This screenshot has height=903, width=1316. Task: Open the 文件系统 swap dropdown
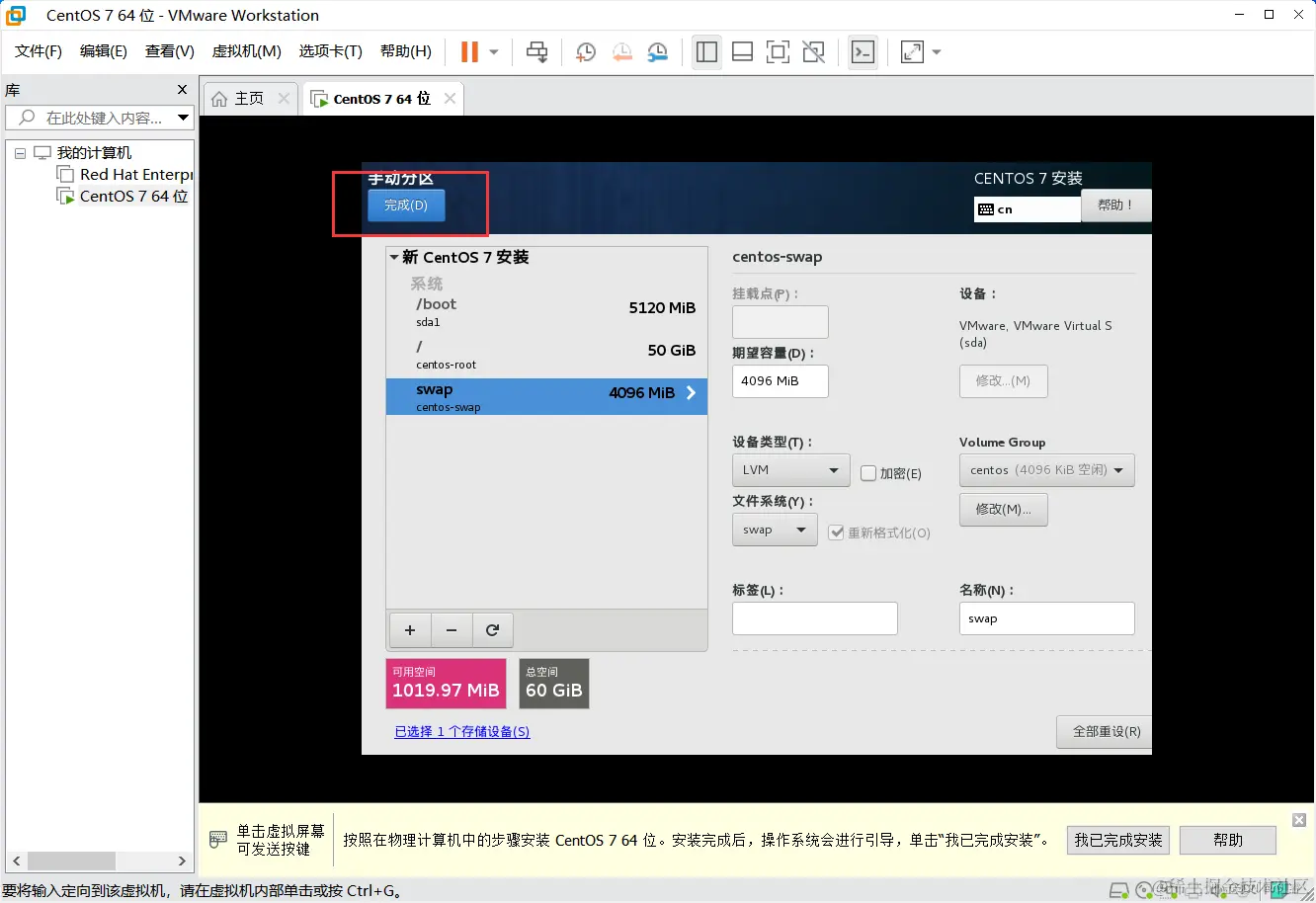775,531
